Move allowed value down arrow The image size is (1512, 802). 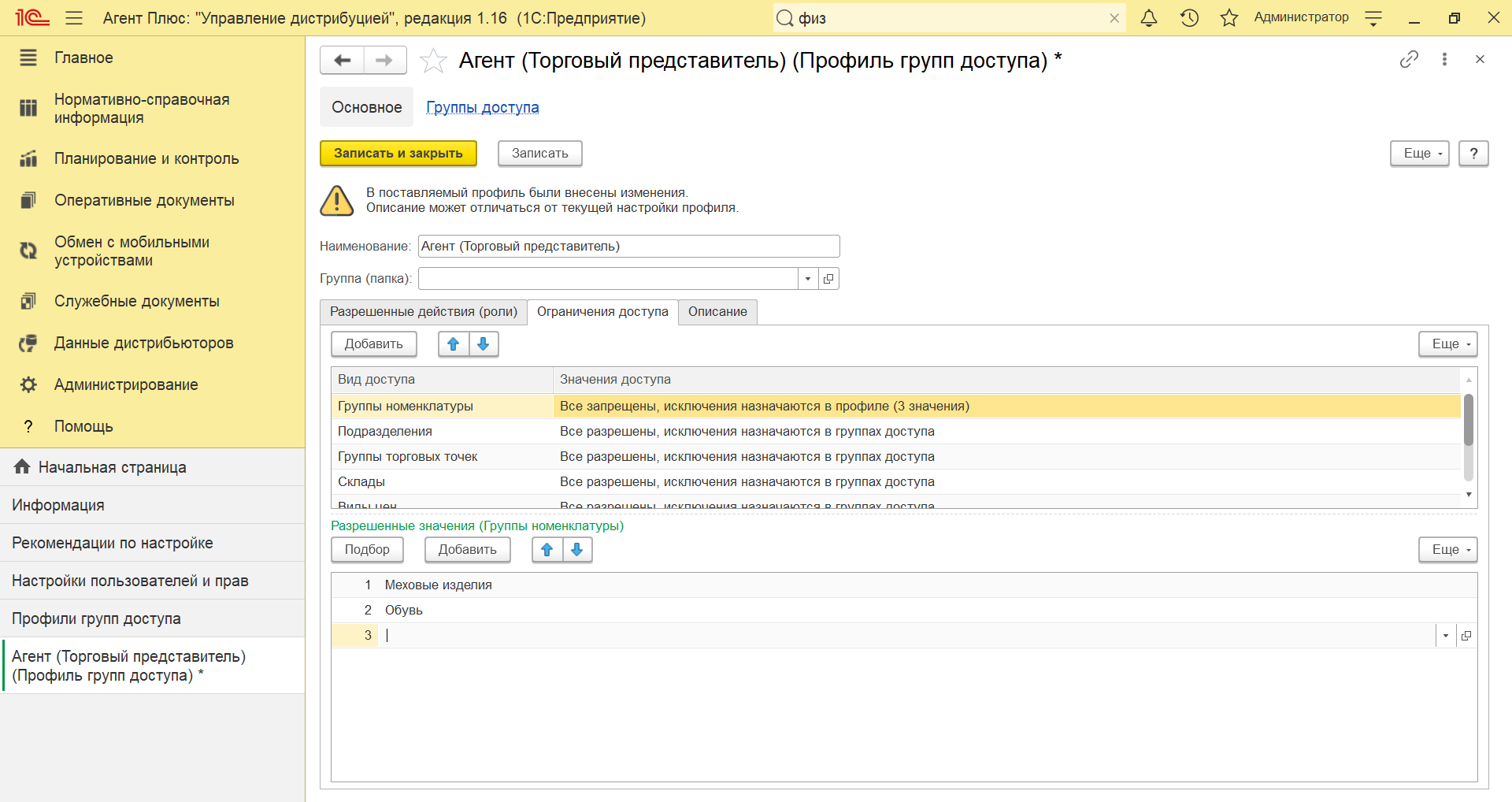click(x=577, y=550)
